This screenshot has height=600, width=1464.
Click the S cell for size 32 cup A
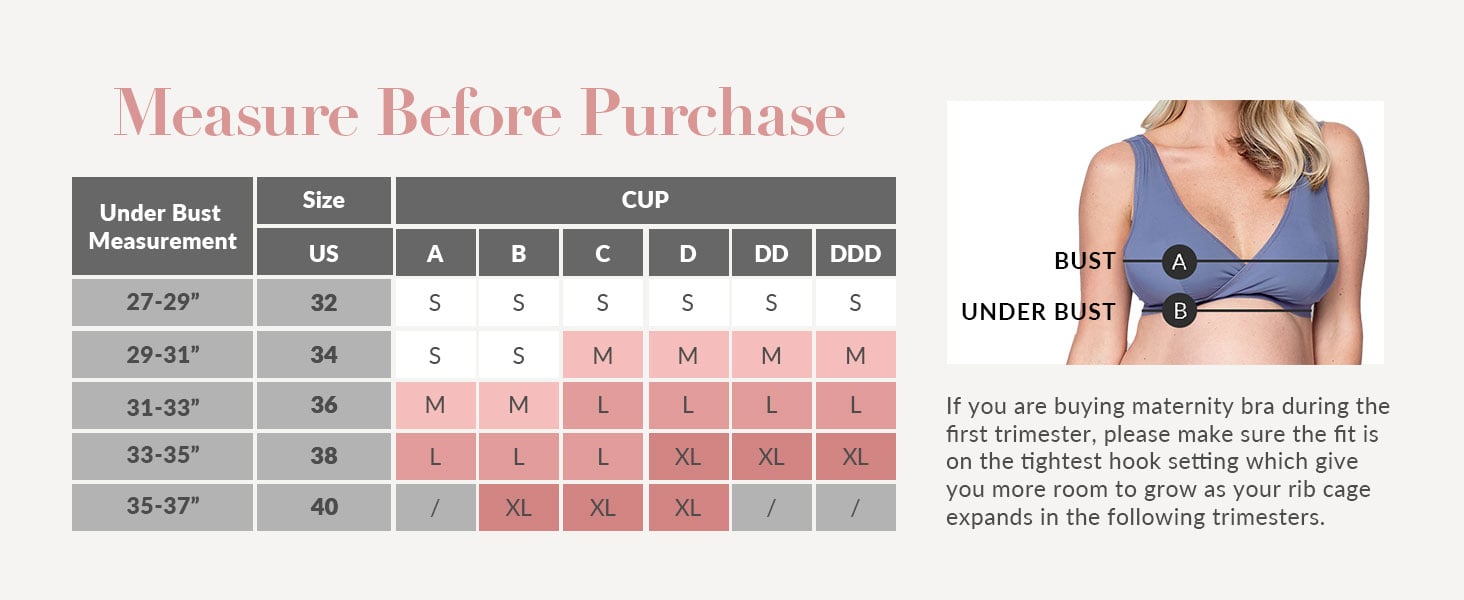(x=435, y=303)
